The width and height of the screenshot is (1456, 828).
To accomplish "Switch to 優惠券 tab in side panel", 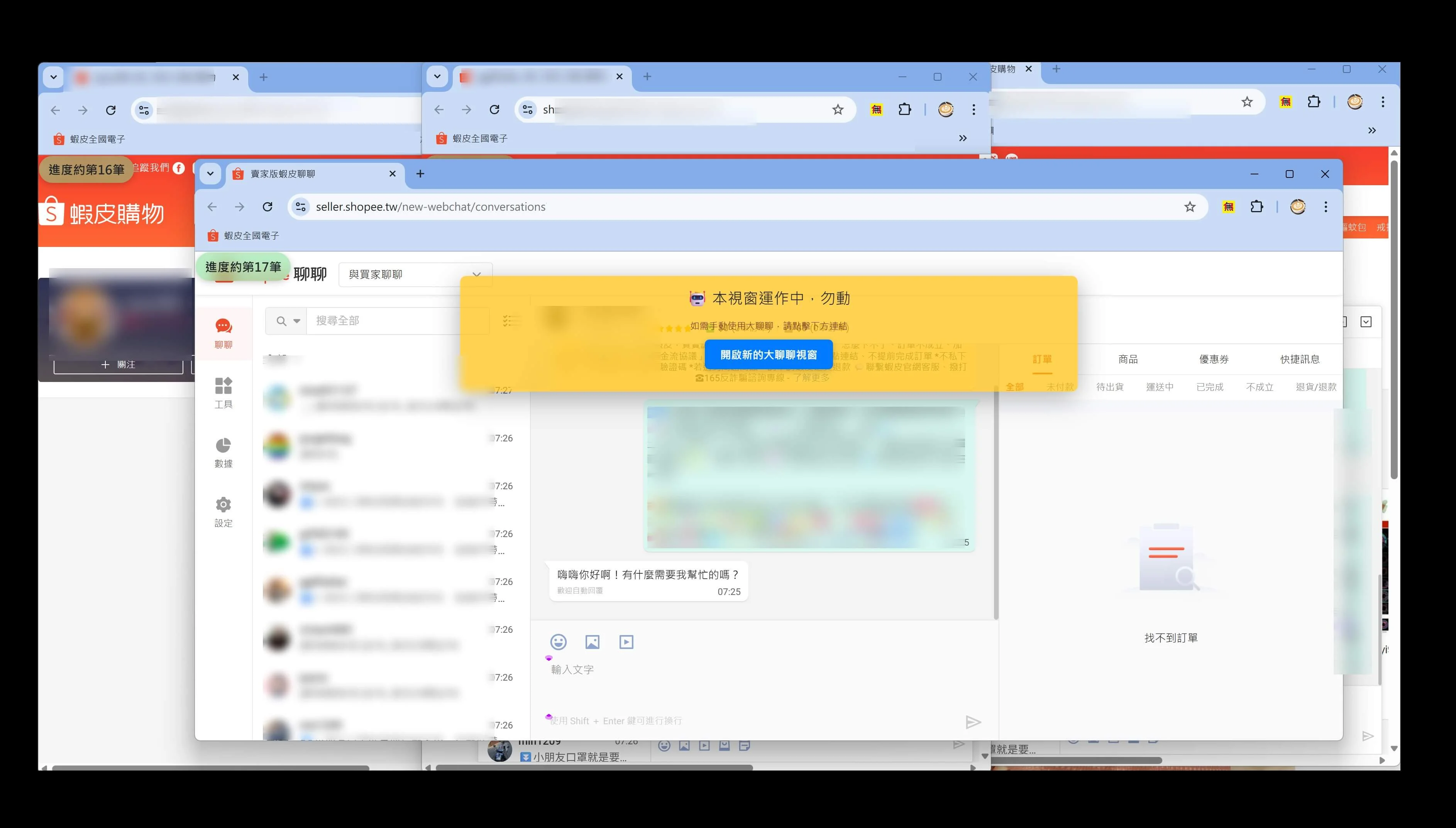I will coord(1214,360).
